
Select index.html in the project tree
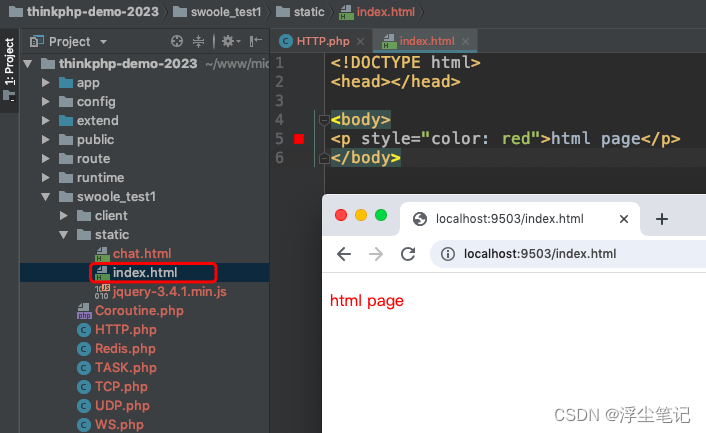click(136, 272)
